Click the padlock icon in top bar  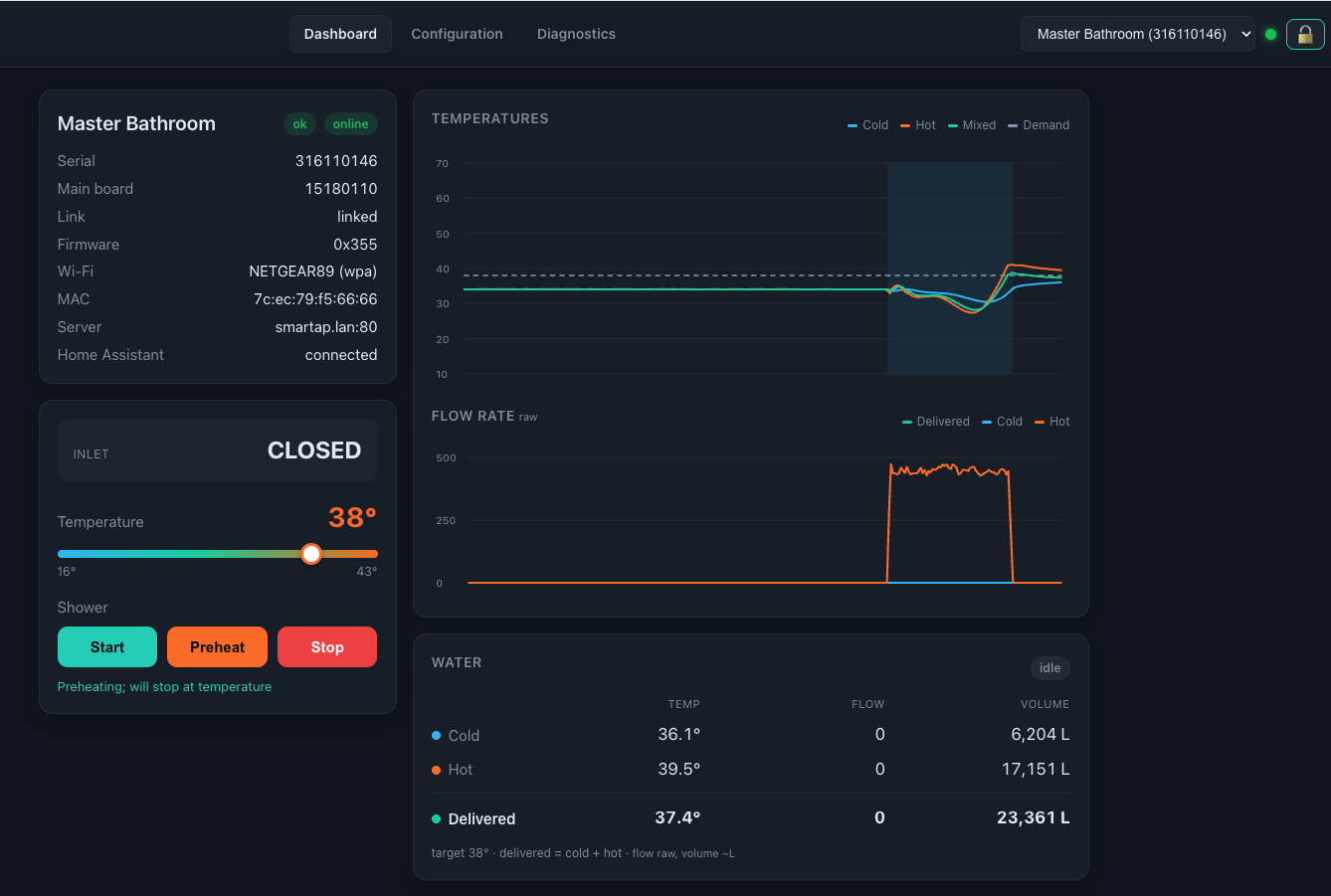point(1305,34)
